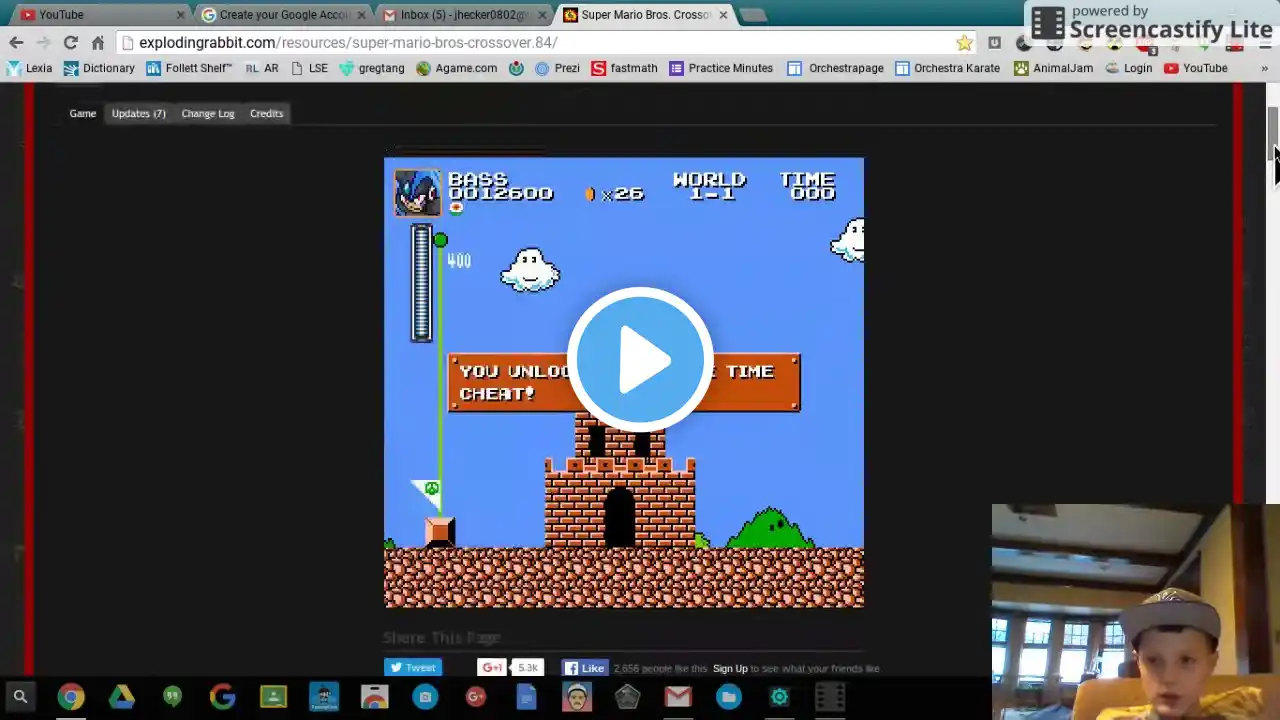Reload the current page
Screen dimensions: 1280x720
[x=70, y=42]
